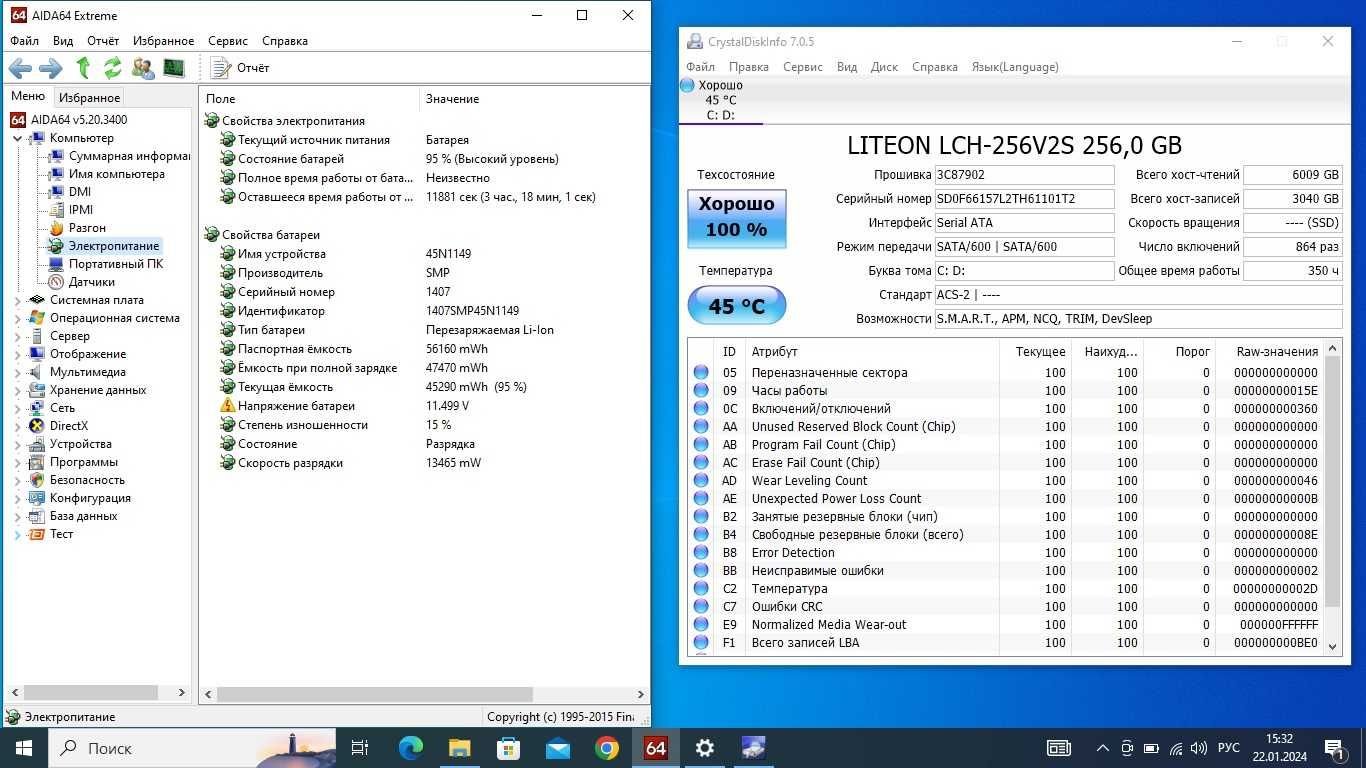Select the Неисправимые ошибки SMART row
This screenshot has width=1366, height=768.
[x=1005, y=571]
